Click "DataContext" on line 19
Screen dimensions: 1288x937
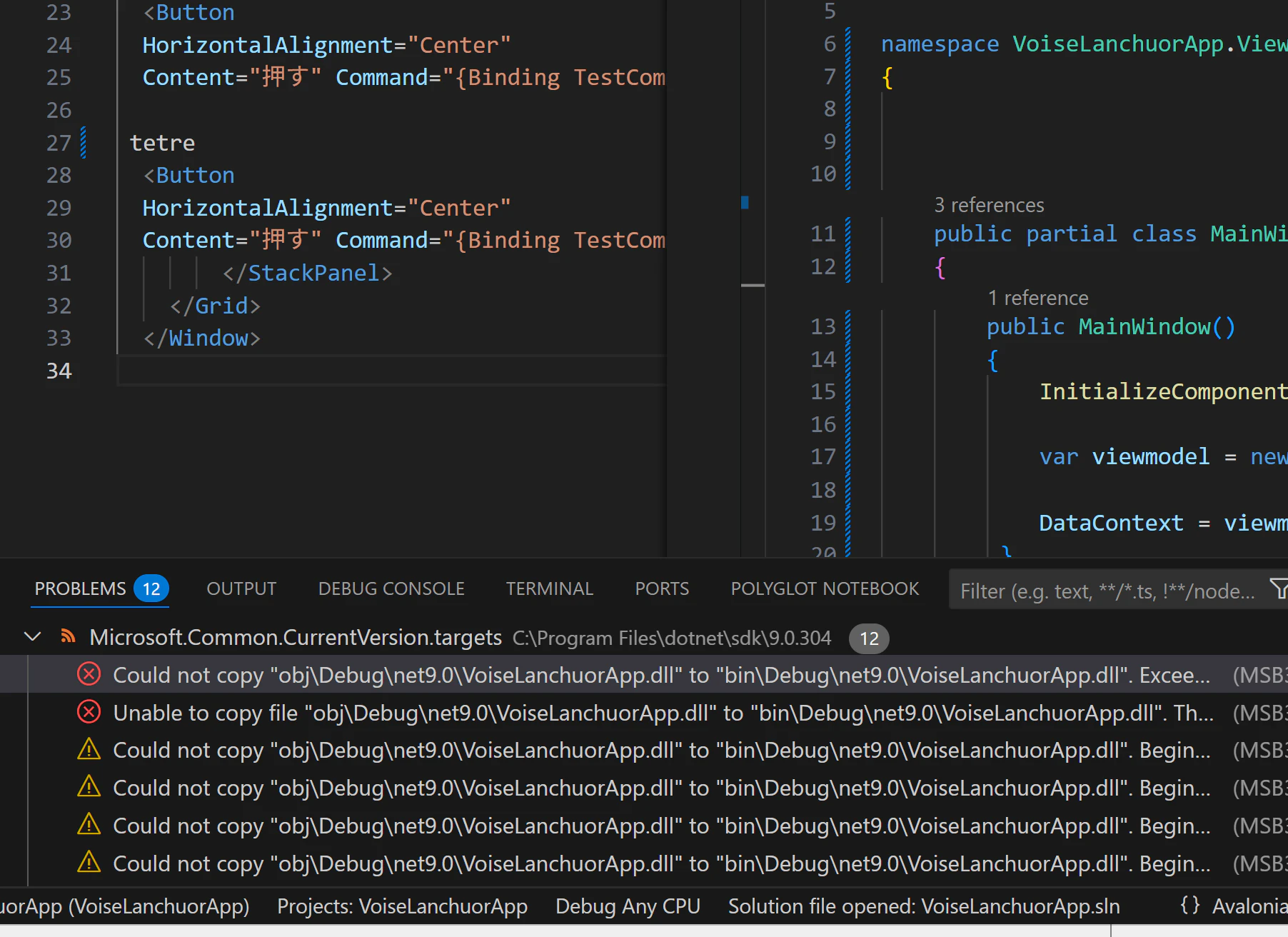click(1111, 523)
